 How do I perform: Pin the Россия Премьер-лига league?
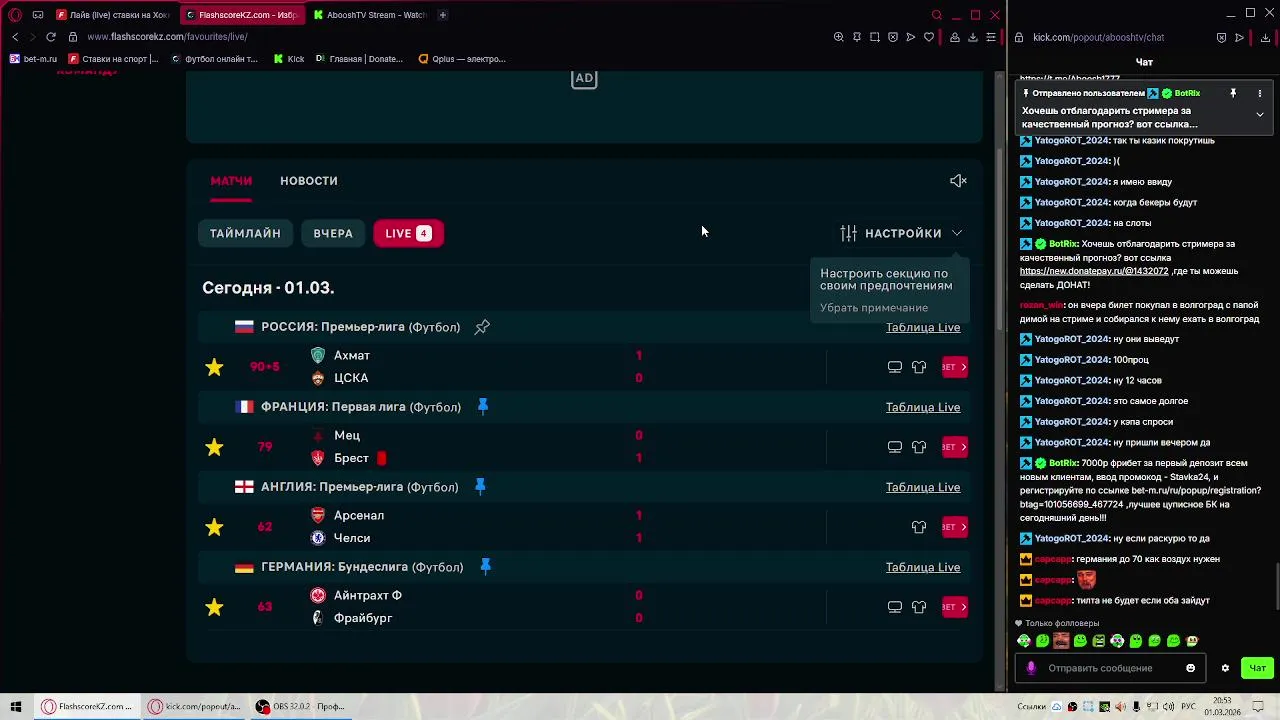coord(482,327)
